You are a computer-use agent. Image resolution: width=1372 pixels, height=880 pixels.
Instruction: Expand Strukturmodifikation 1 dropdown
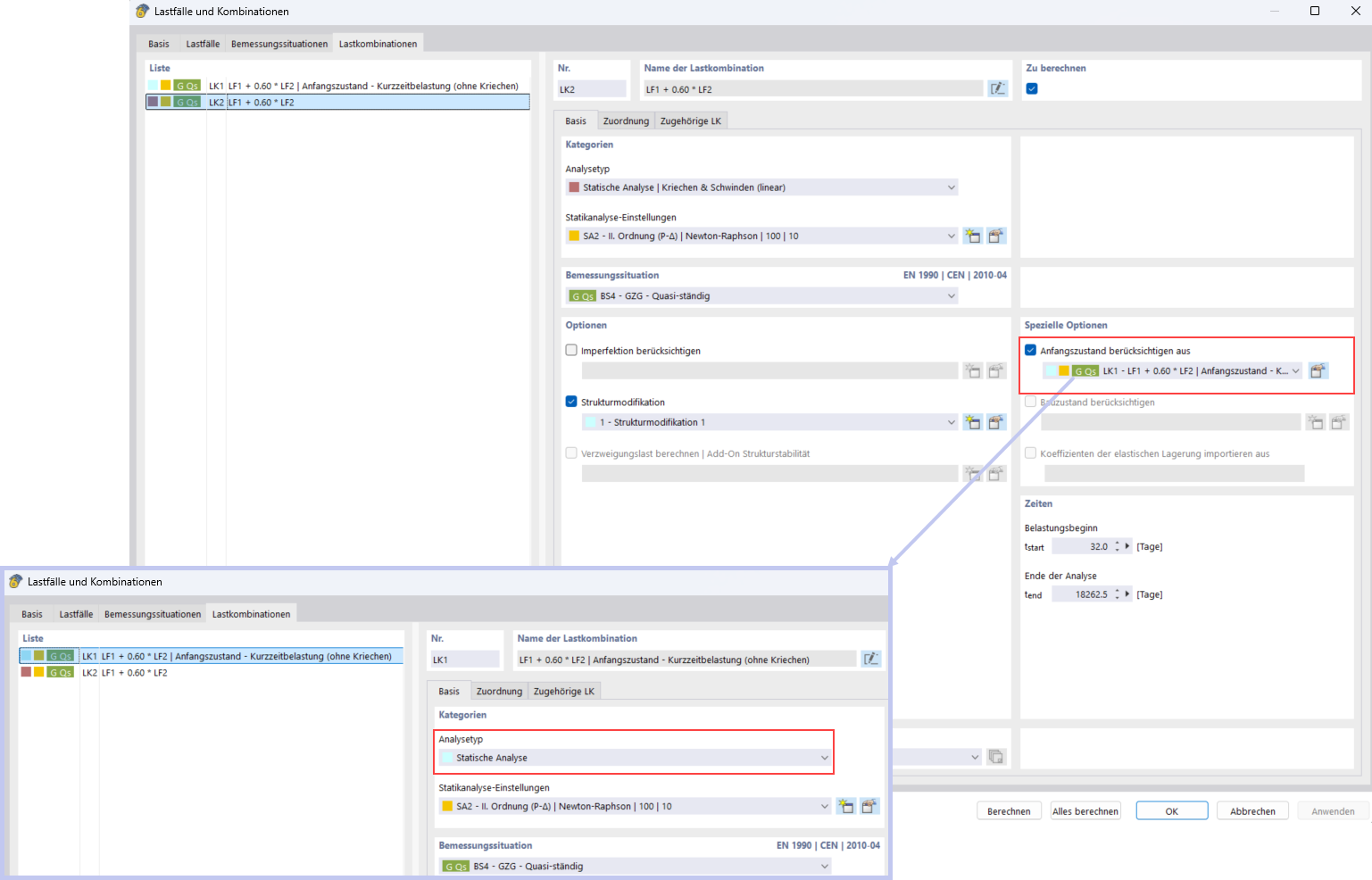pos(769,422)
